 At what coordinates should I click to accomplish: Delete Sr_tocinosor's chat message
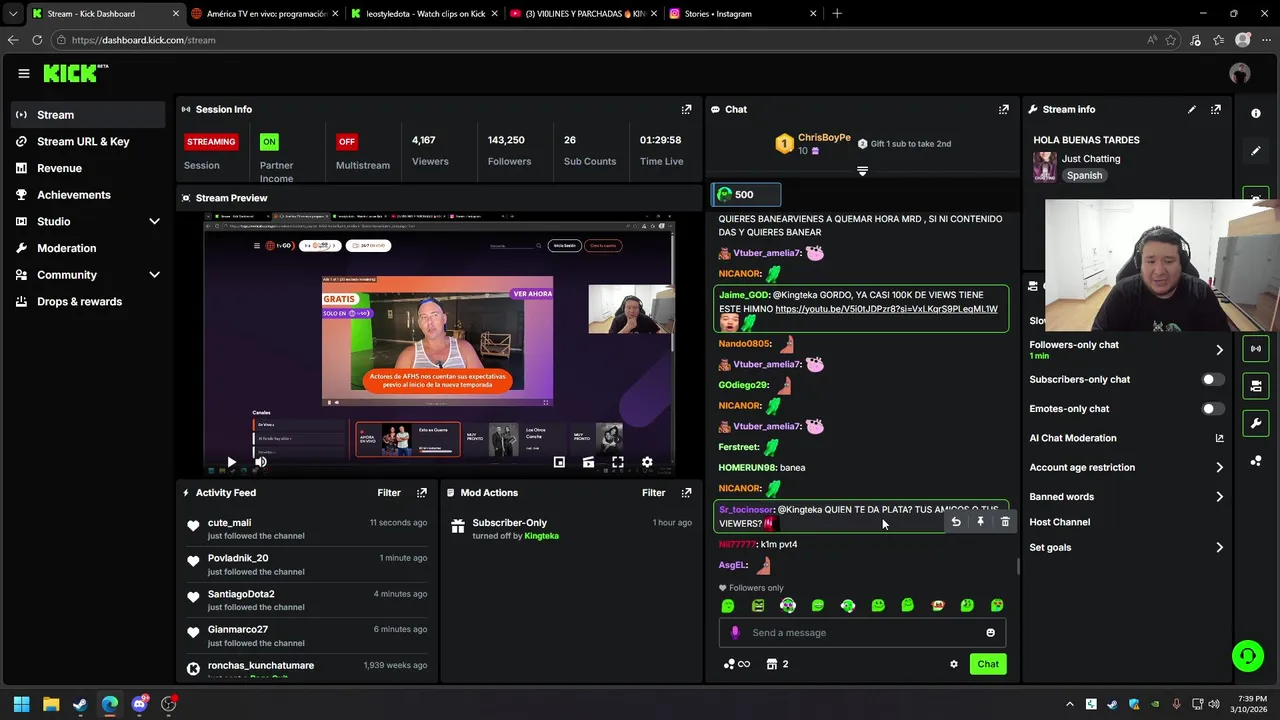tap(1005, 521)
